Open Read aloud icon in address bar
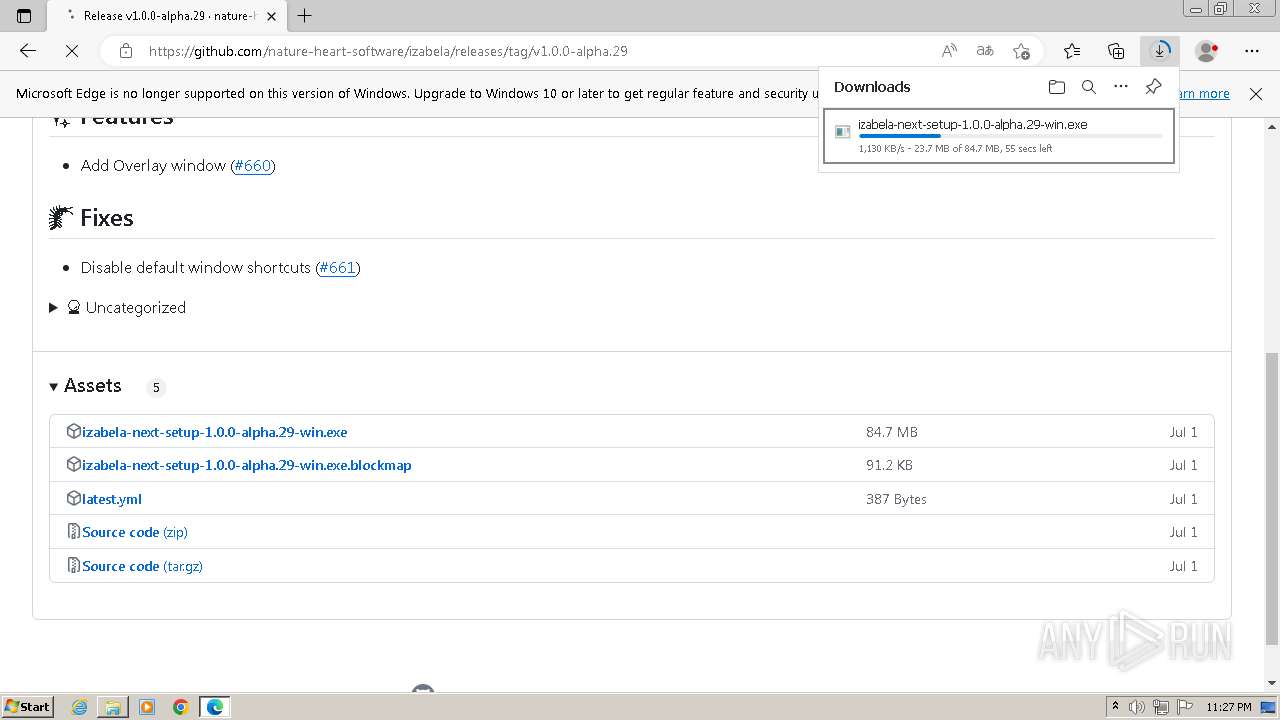Image resolution: width=1280 pixels, height=720 pixels. 949,51
